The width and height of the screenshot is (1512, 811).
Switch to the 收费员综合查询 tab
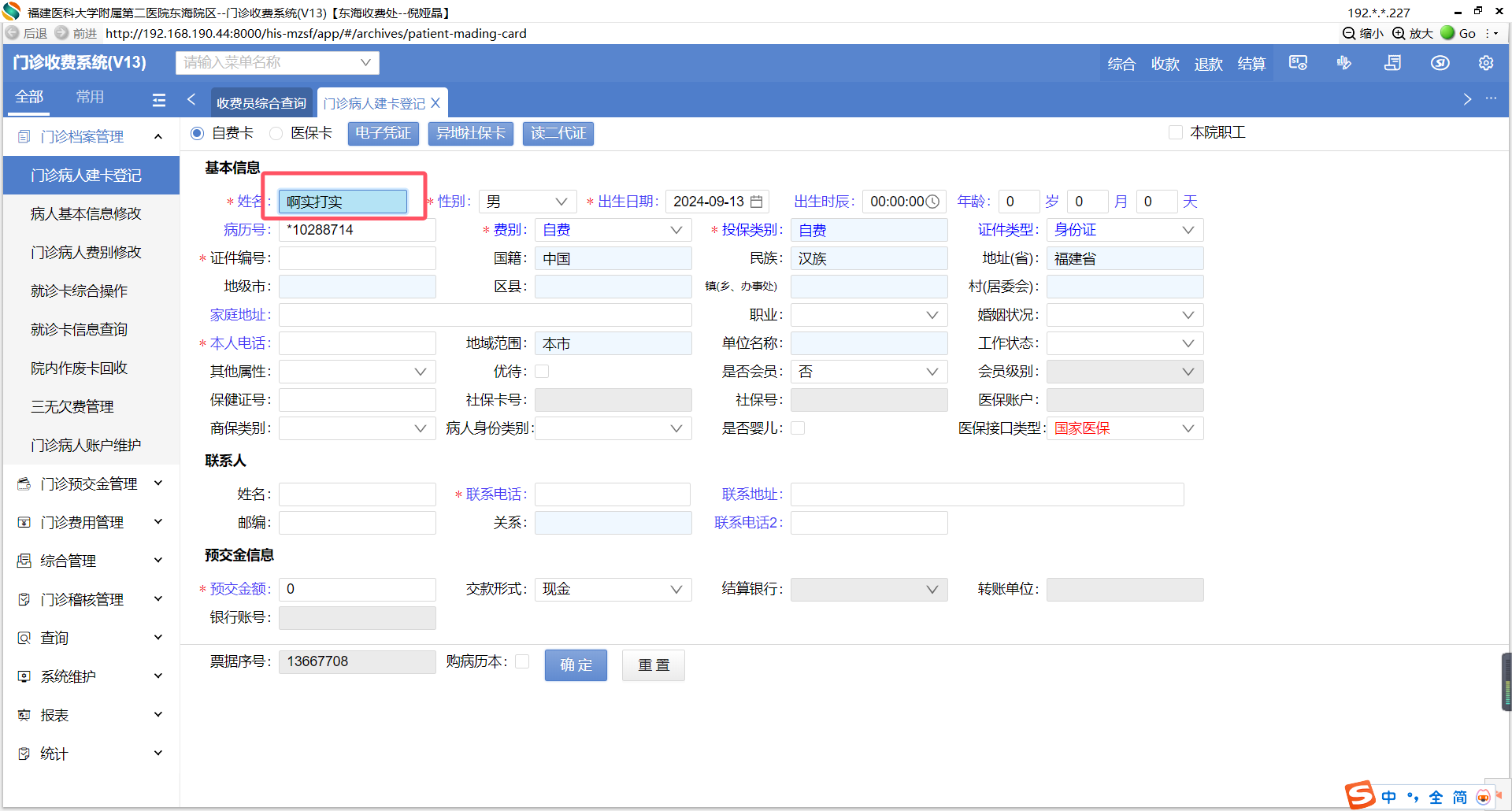coord(261,103)
